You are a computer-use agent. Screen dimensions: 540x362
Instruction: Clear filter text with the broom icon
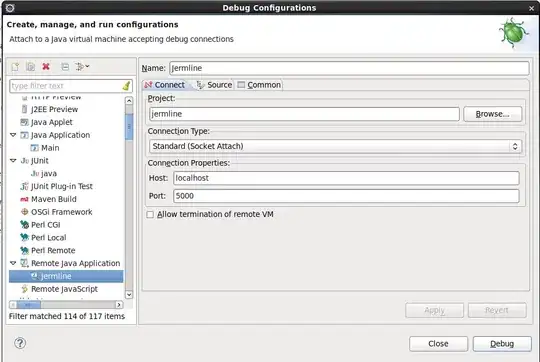(x=126, y=86)
